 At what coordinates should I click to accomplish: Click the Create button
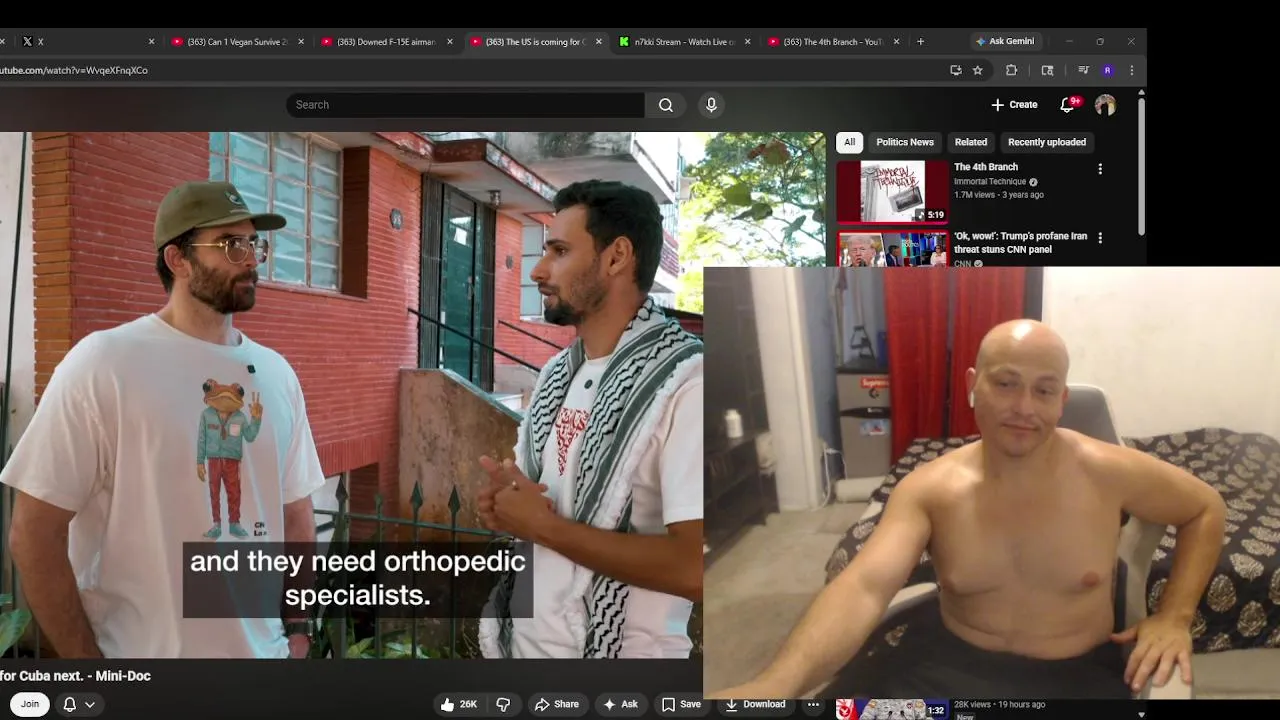point(1014,104)
